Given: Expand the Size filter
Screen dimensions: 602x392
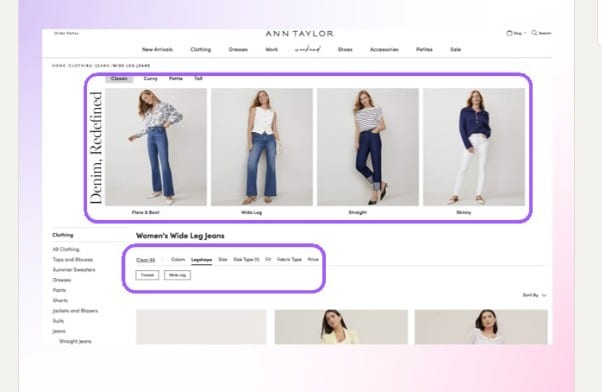Looking at the screenshot, I should (223, 260).
